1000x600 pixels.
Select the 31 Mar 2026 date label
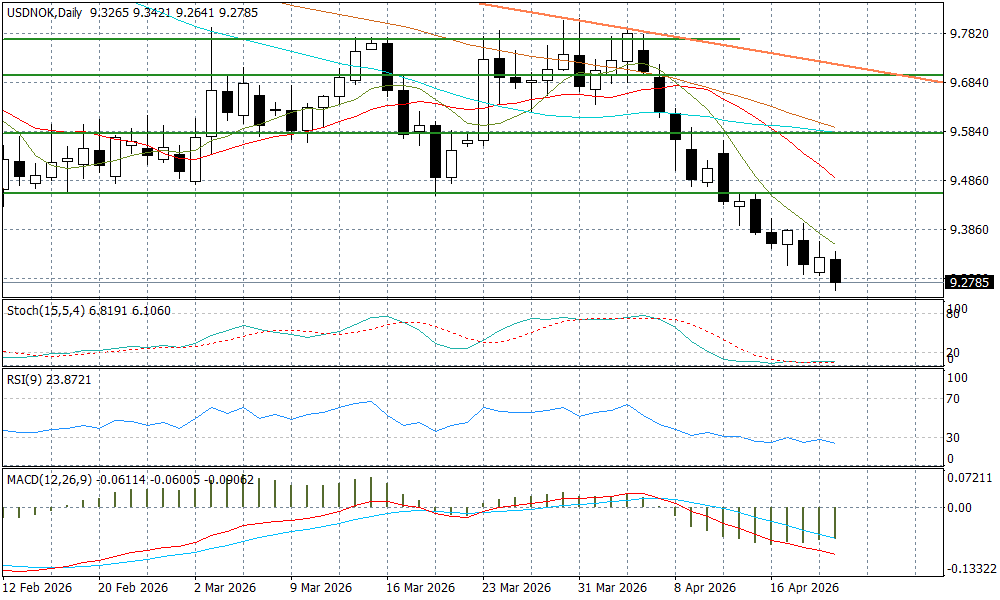[612, 588]
